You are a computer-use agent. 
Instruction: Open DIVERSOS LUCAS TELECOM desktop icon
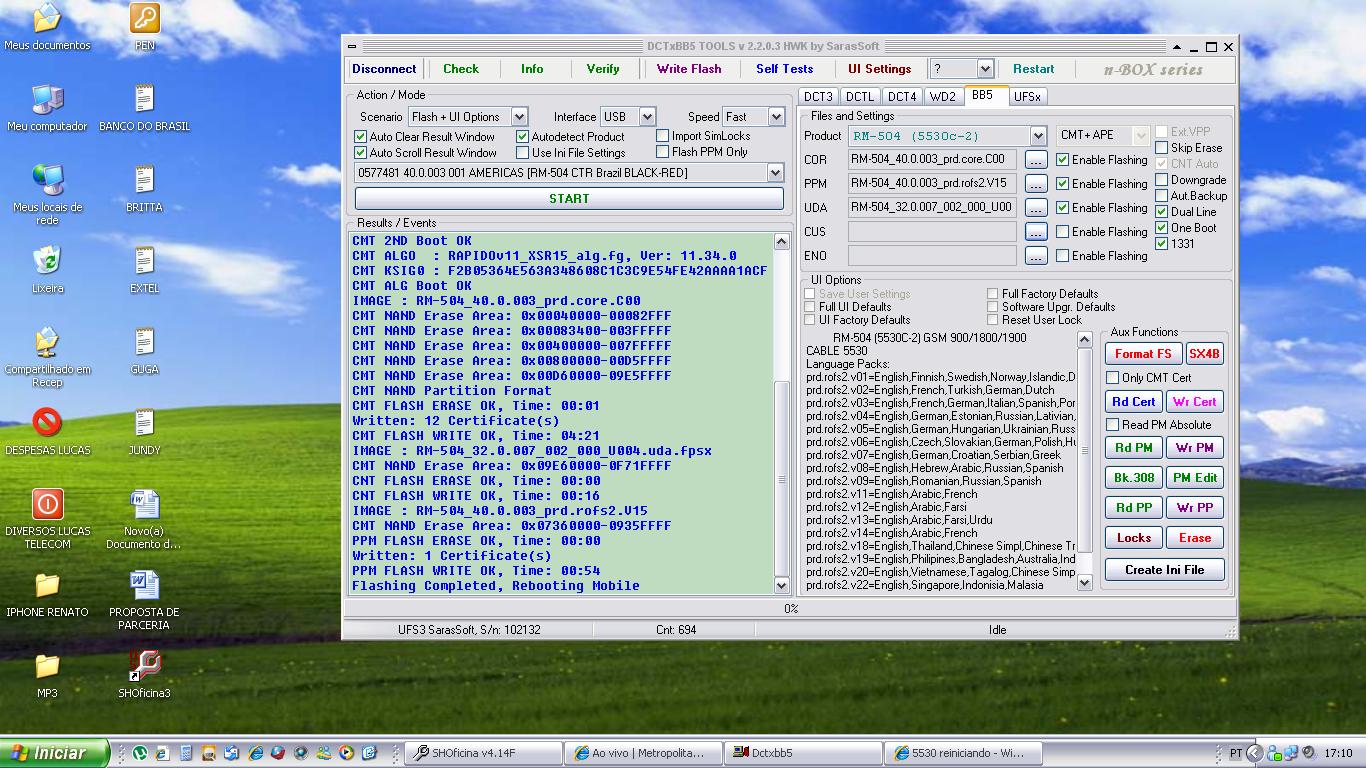pyautogui.click(x=47, y=518)
